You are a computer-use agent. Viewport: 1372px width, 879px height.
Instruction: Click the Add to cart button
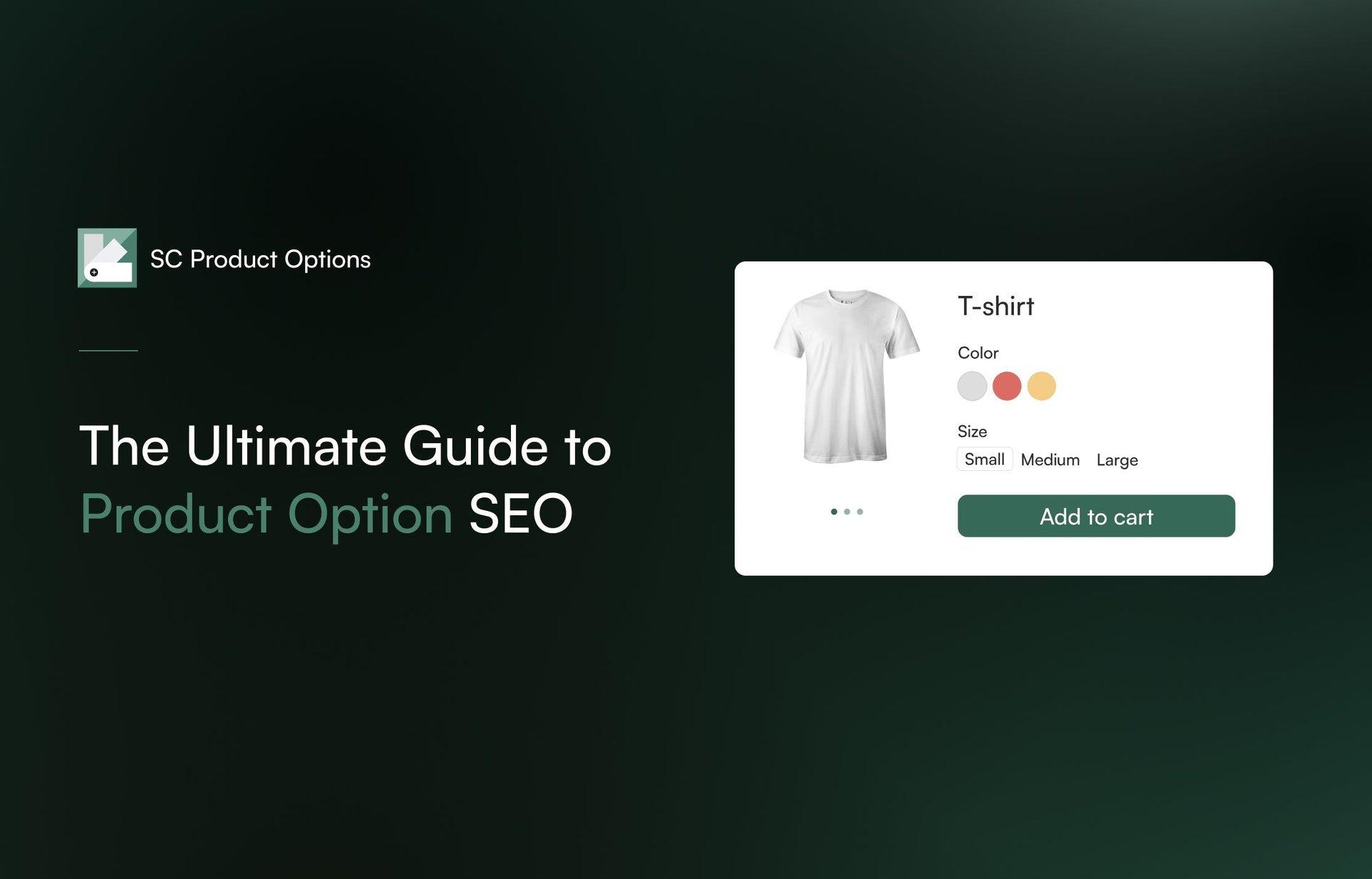tap(1096, 516)
